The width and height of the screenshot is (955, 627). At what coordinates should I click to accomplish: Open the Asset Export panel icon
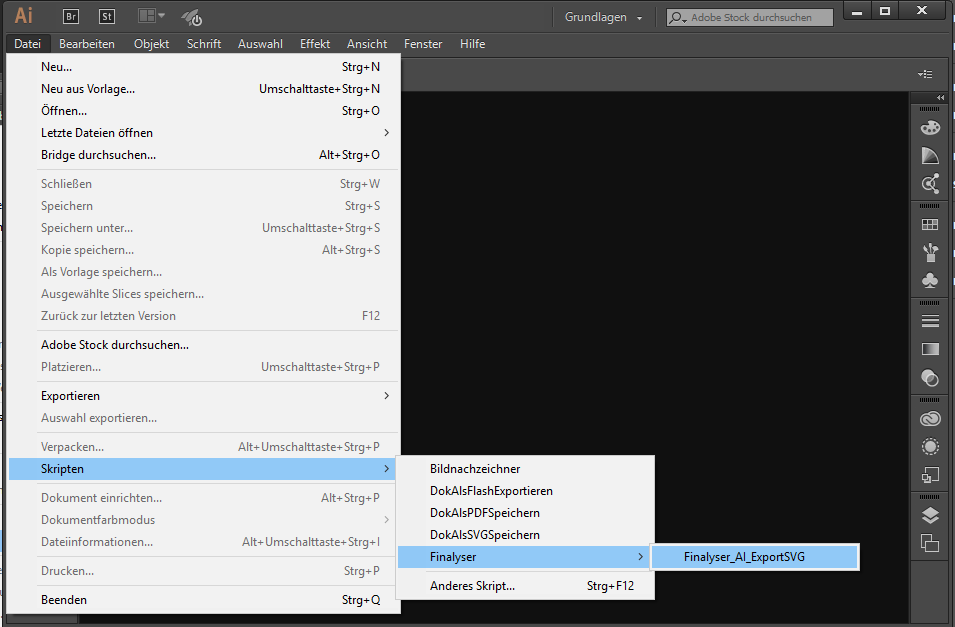930,475
